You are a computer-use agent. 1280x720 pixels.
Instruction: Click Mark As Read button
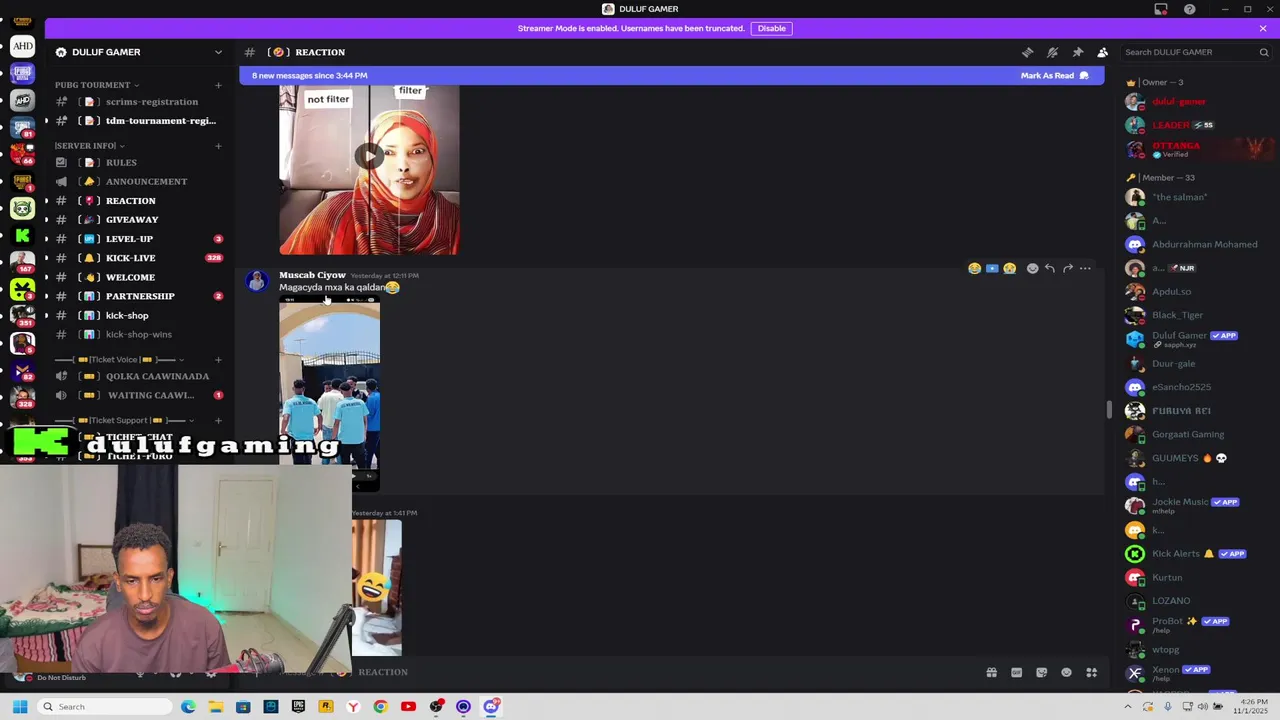coord(1054,75)
